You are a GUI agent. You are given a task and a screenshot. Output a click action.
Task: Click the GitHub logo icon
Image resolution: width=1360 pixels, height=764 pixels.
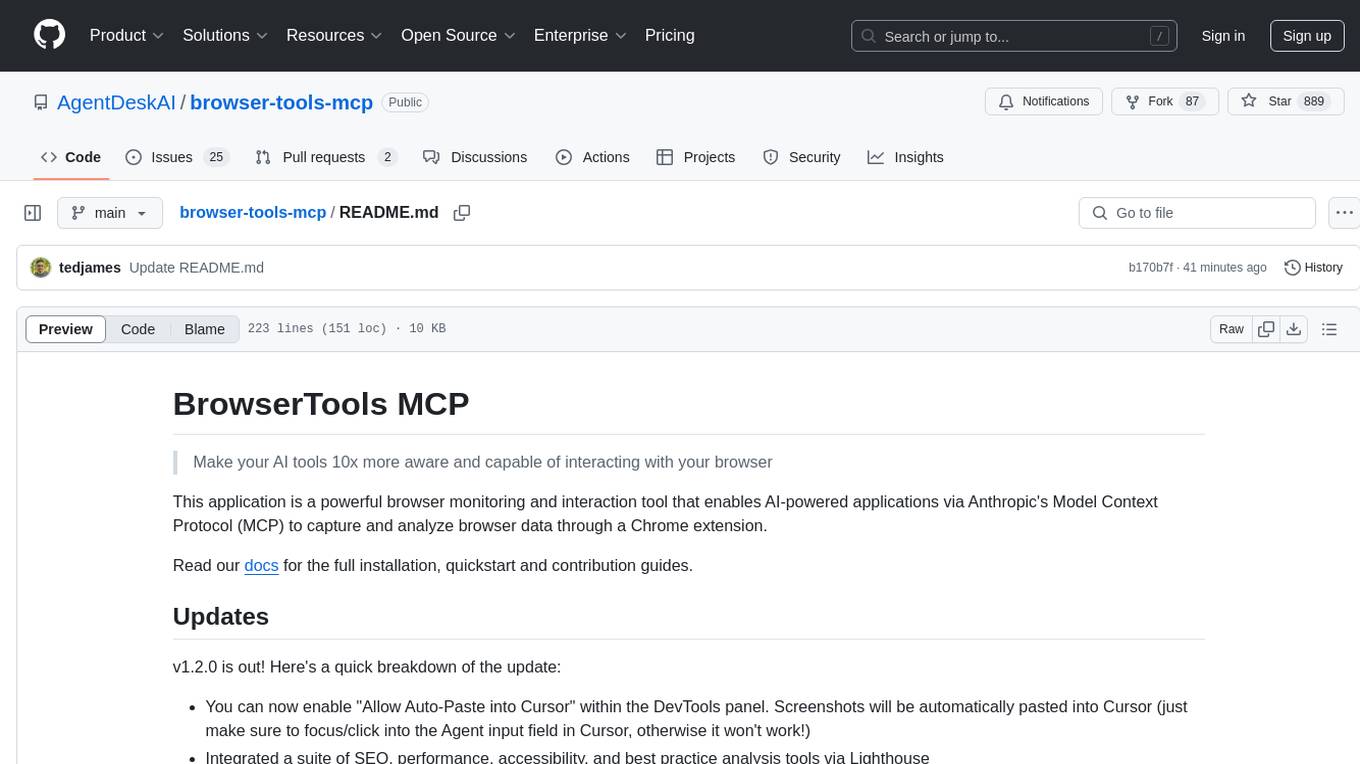pyautogui.click(x=49, y=35)
